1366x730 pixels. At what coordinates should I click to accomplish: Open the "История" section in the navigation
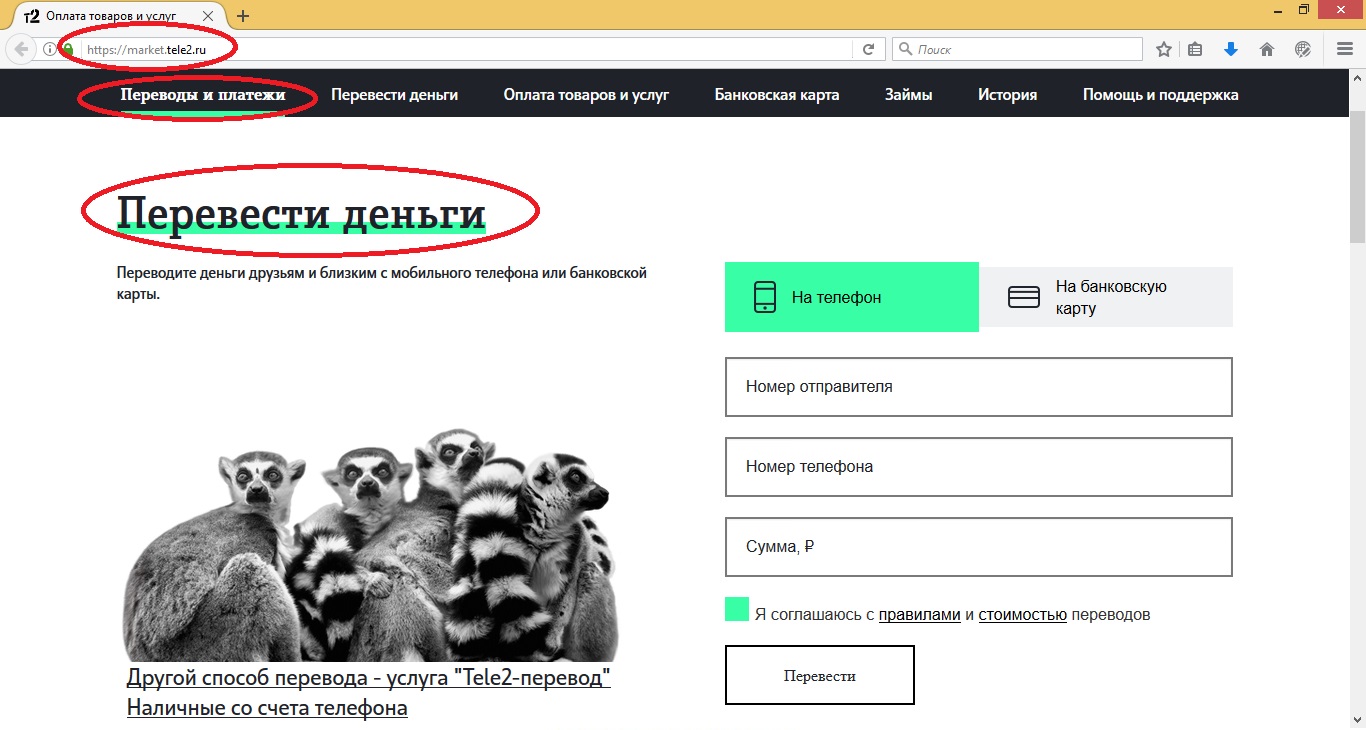pos(1007,94)
